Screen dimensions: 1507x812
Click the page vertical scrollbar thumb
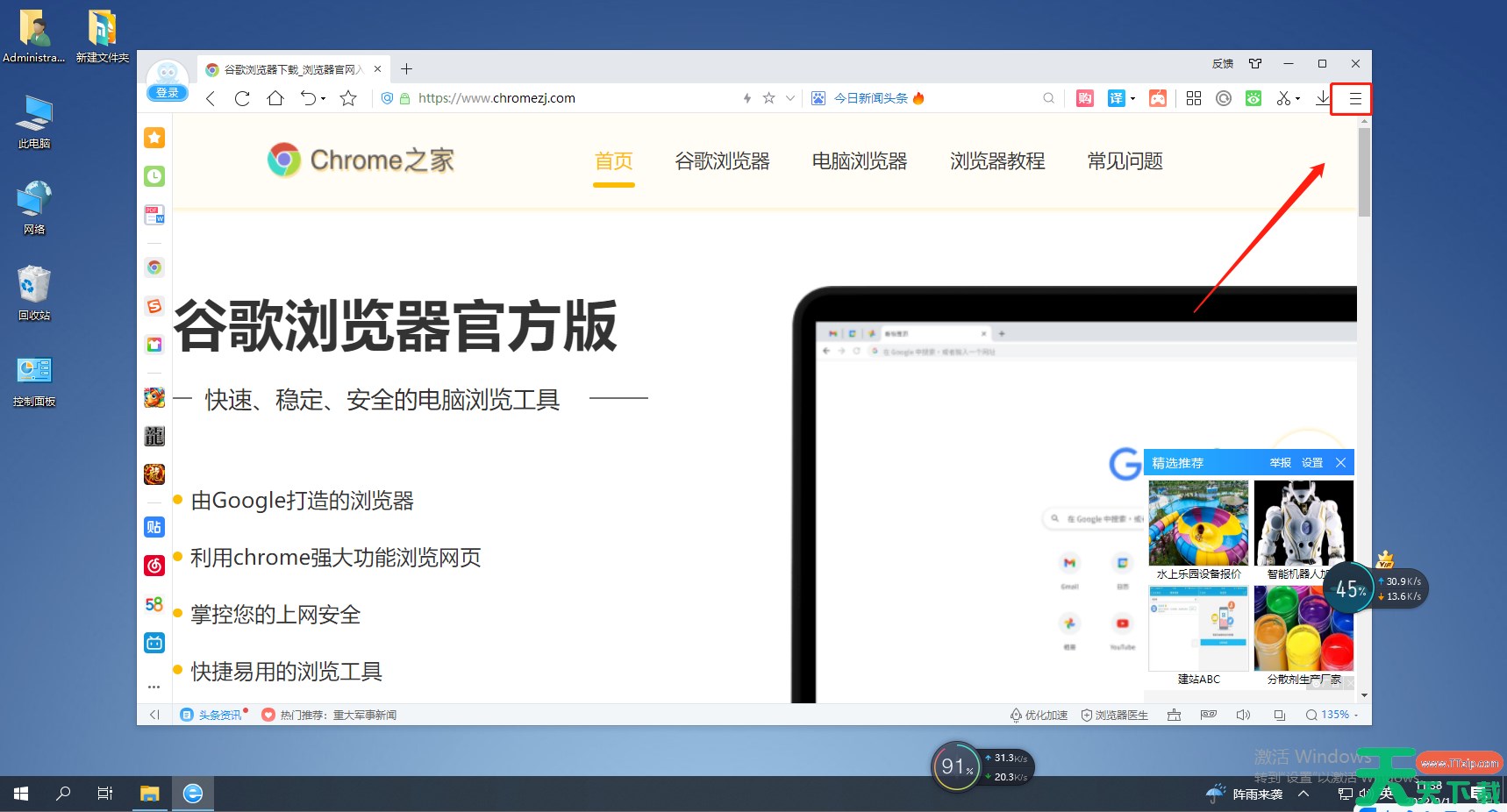[1363, 171]
